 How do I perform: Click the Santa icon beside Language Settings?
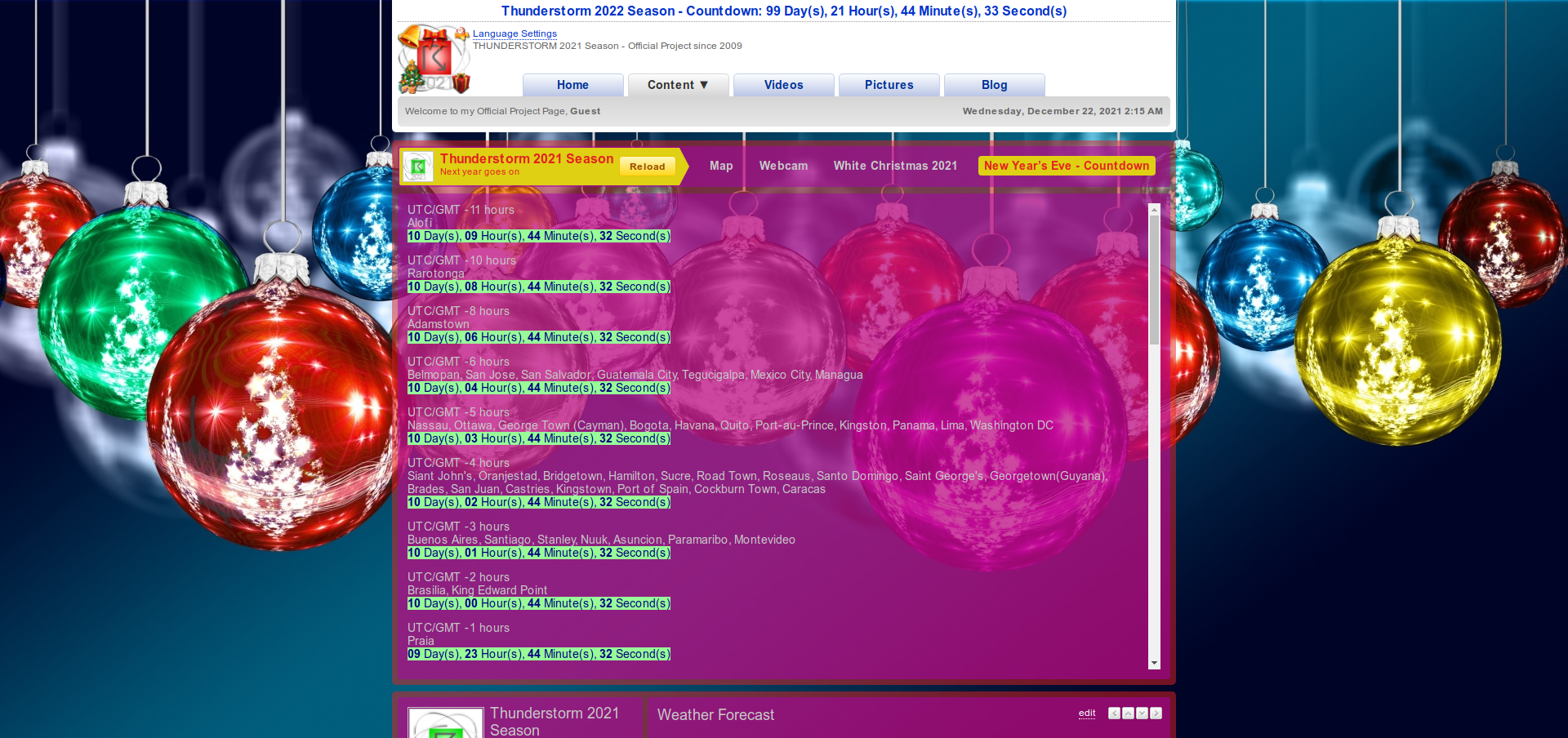pos(462,33)
